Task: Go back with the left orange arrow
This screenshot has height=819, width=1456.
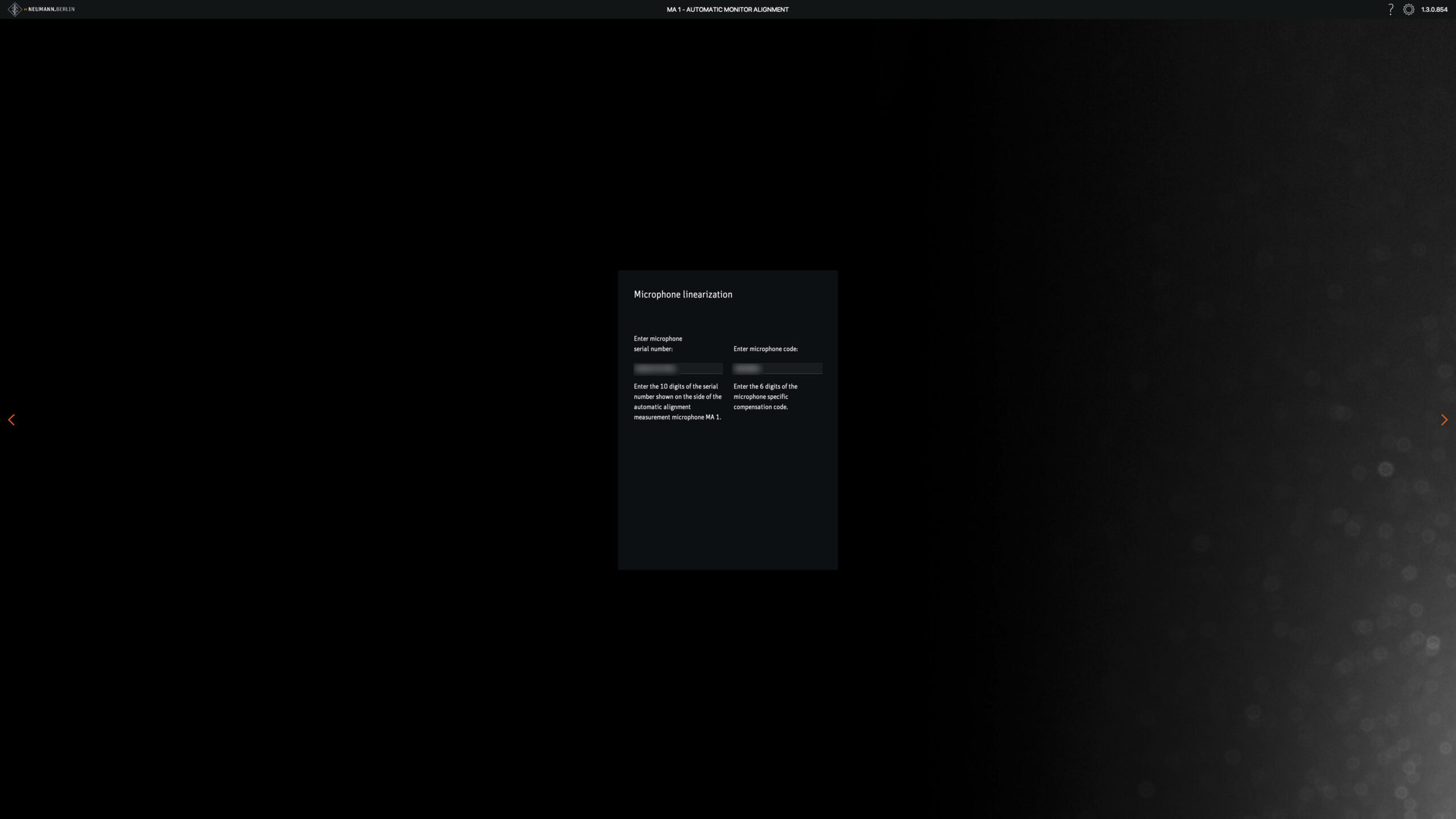Action: pos(11,420)
